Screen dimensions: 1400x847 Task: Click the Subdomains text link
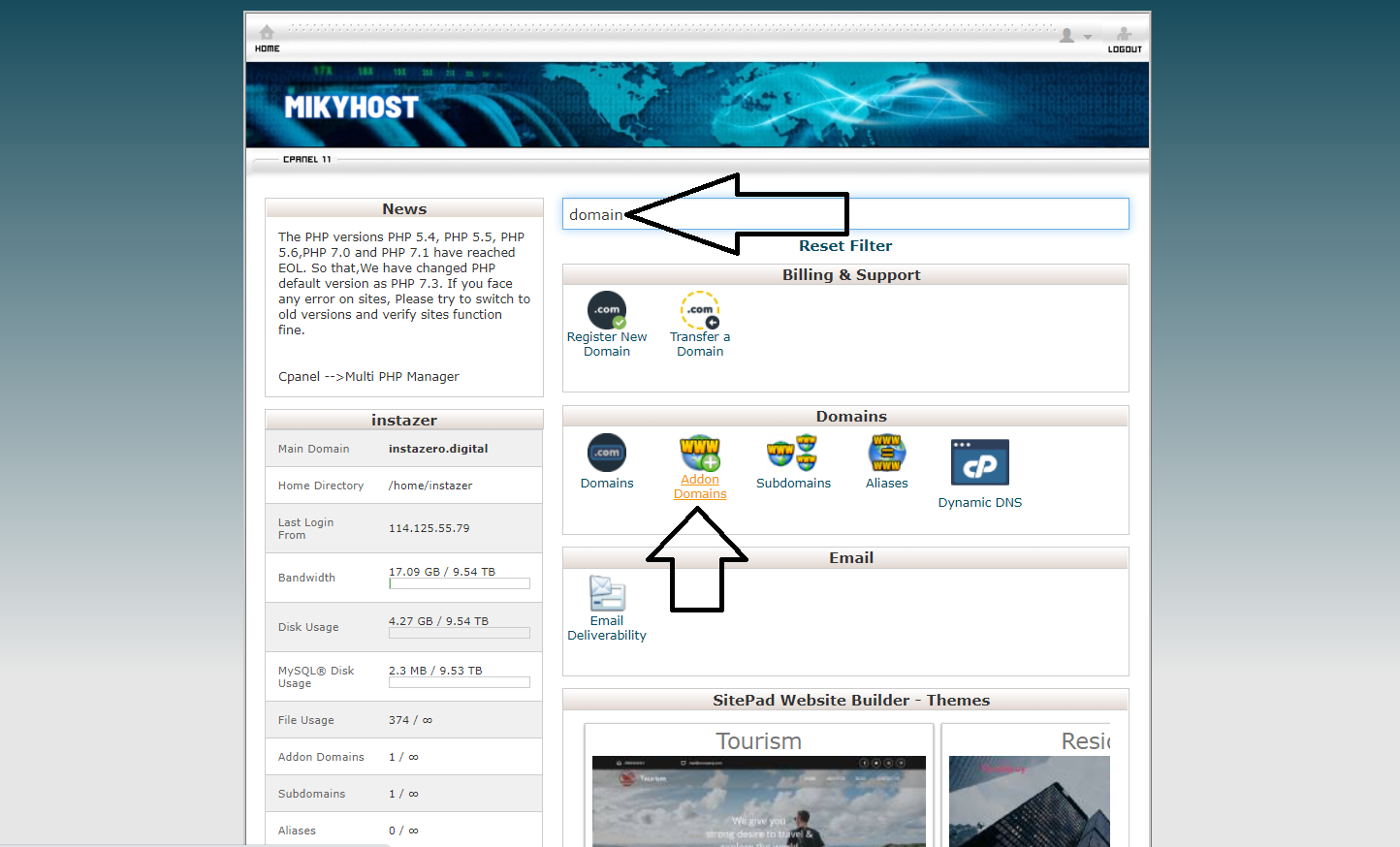(793, 483)
